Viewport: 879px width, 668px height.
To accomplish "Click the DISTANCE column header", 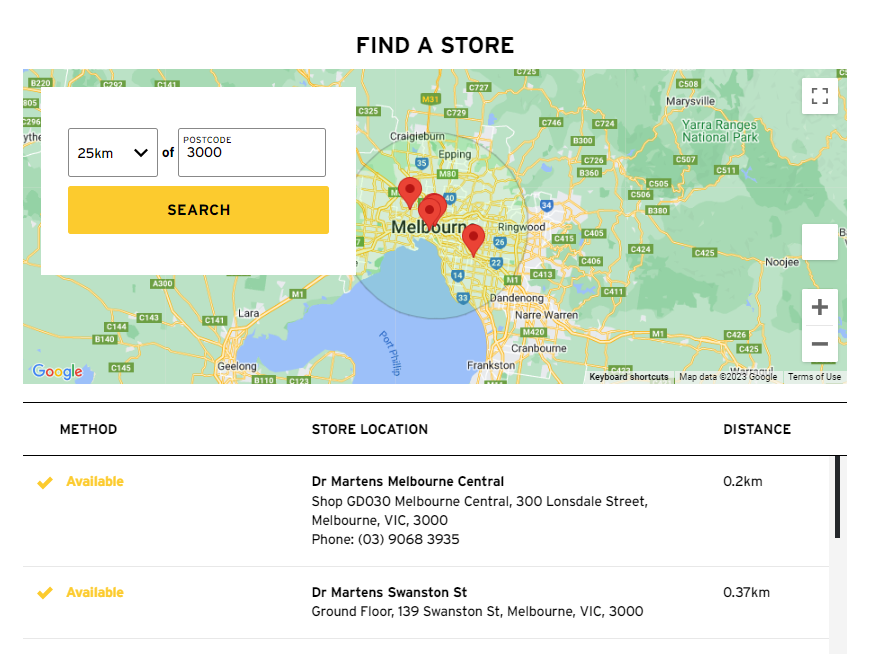I will 757,429.
